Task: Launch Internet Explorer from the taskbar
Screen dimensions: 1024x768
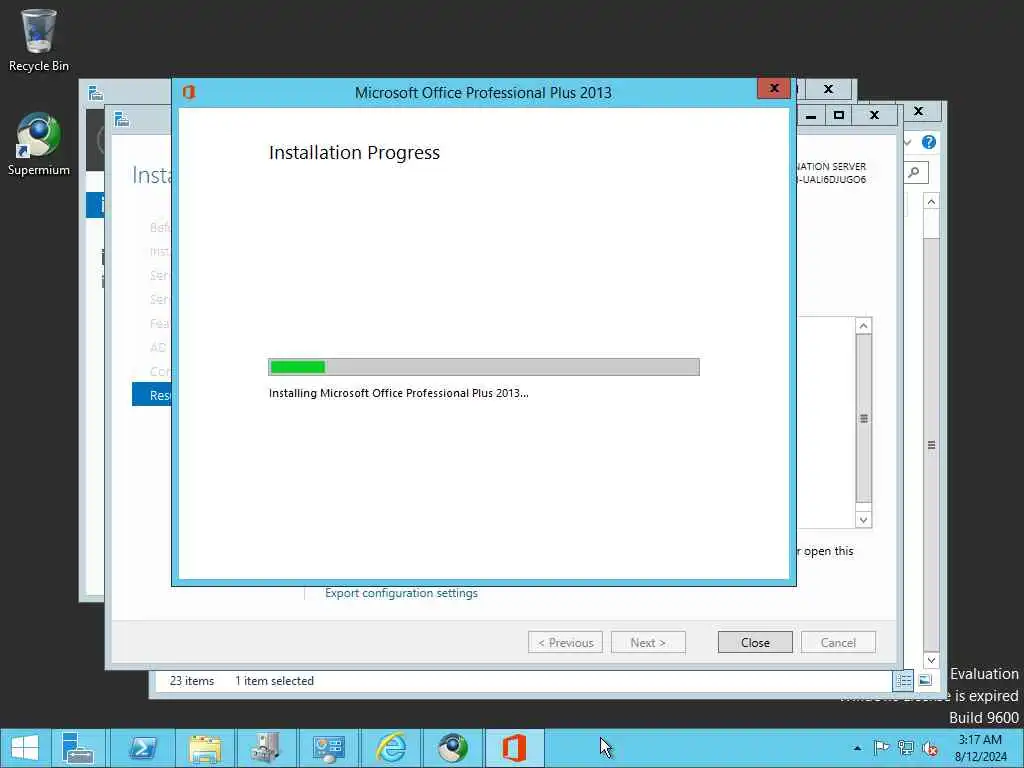Action: pos(391,748)
